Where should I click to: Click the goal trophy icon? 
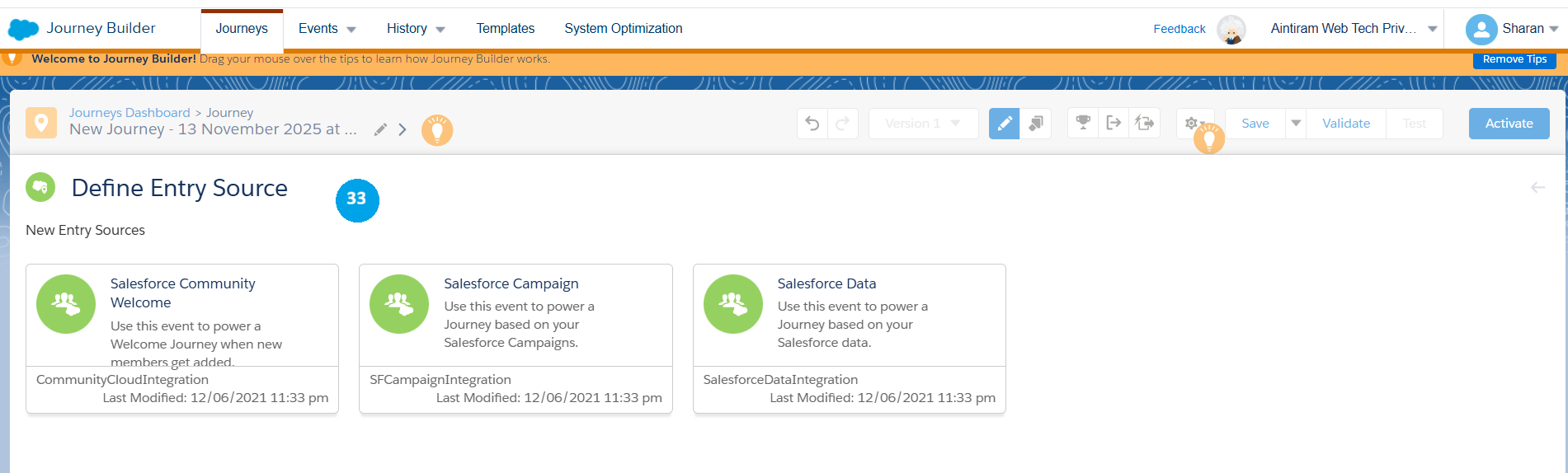1083,124
